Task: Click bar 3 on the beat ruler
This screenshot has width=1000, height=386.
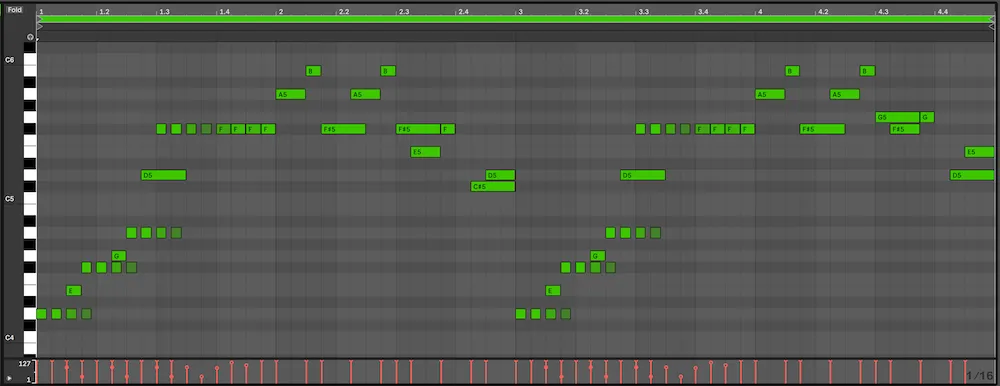Action: click(x=520, y=11)
